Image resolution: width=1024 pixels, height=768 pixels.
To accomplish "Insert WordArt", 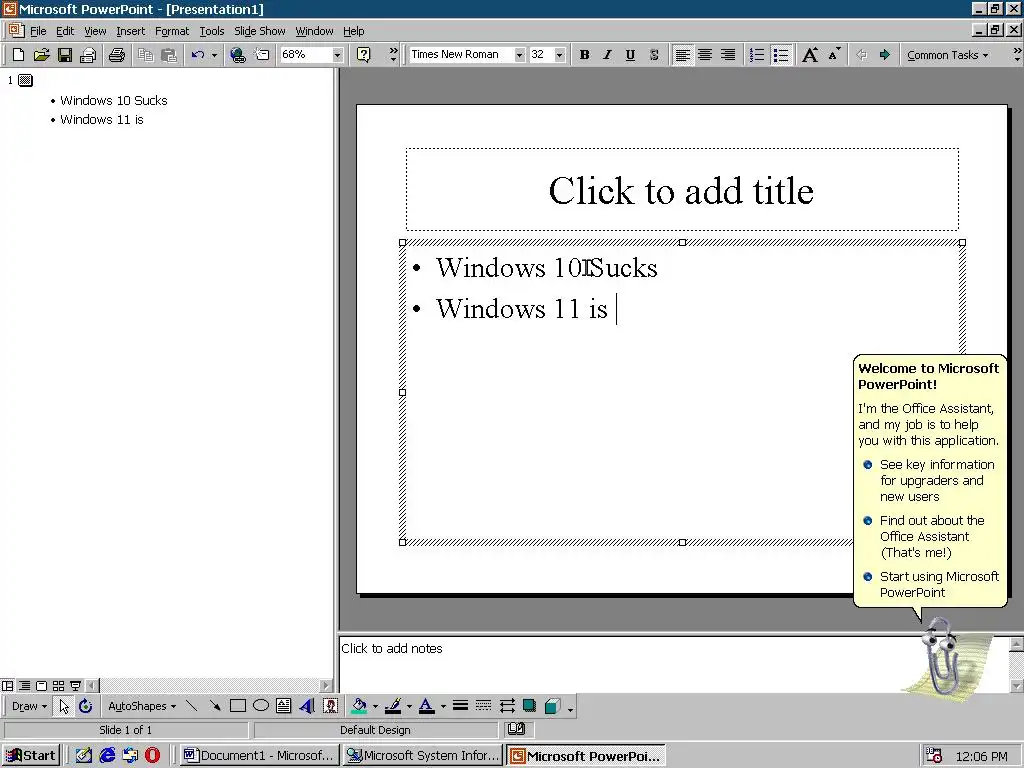I will [307, 706].
